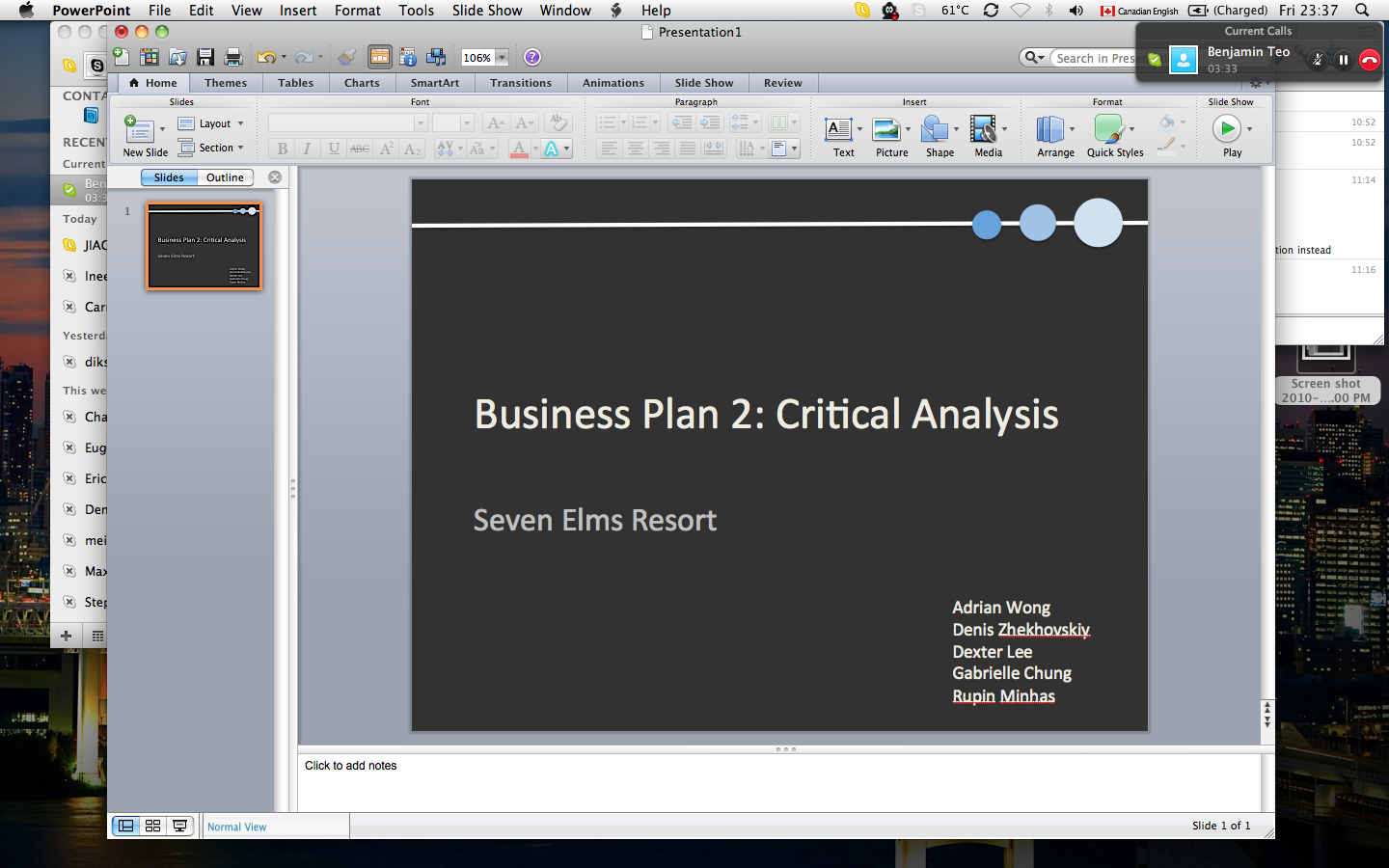Mute the Benjamin Teo call microphone
Image resolution: width=1389 pixels, height=868 pixels.
coord(1318,60)
